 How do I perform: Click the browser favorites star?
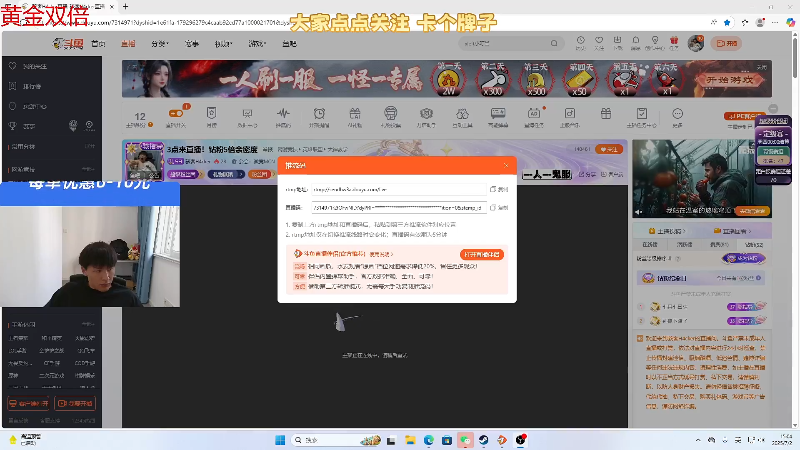(x=727, y=22)
